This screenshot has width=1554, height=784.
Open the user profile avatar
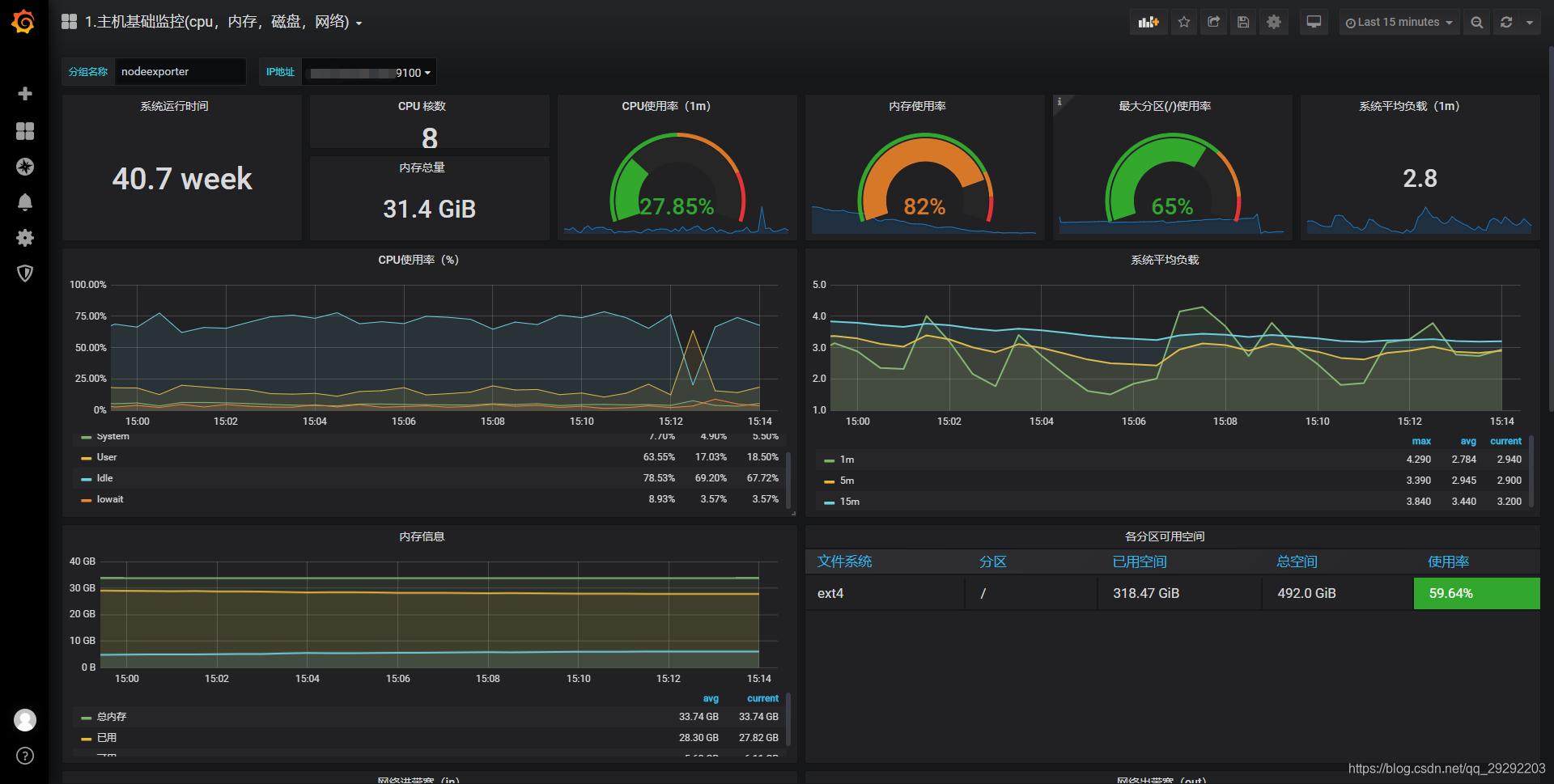point(25,720)
